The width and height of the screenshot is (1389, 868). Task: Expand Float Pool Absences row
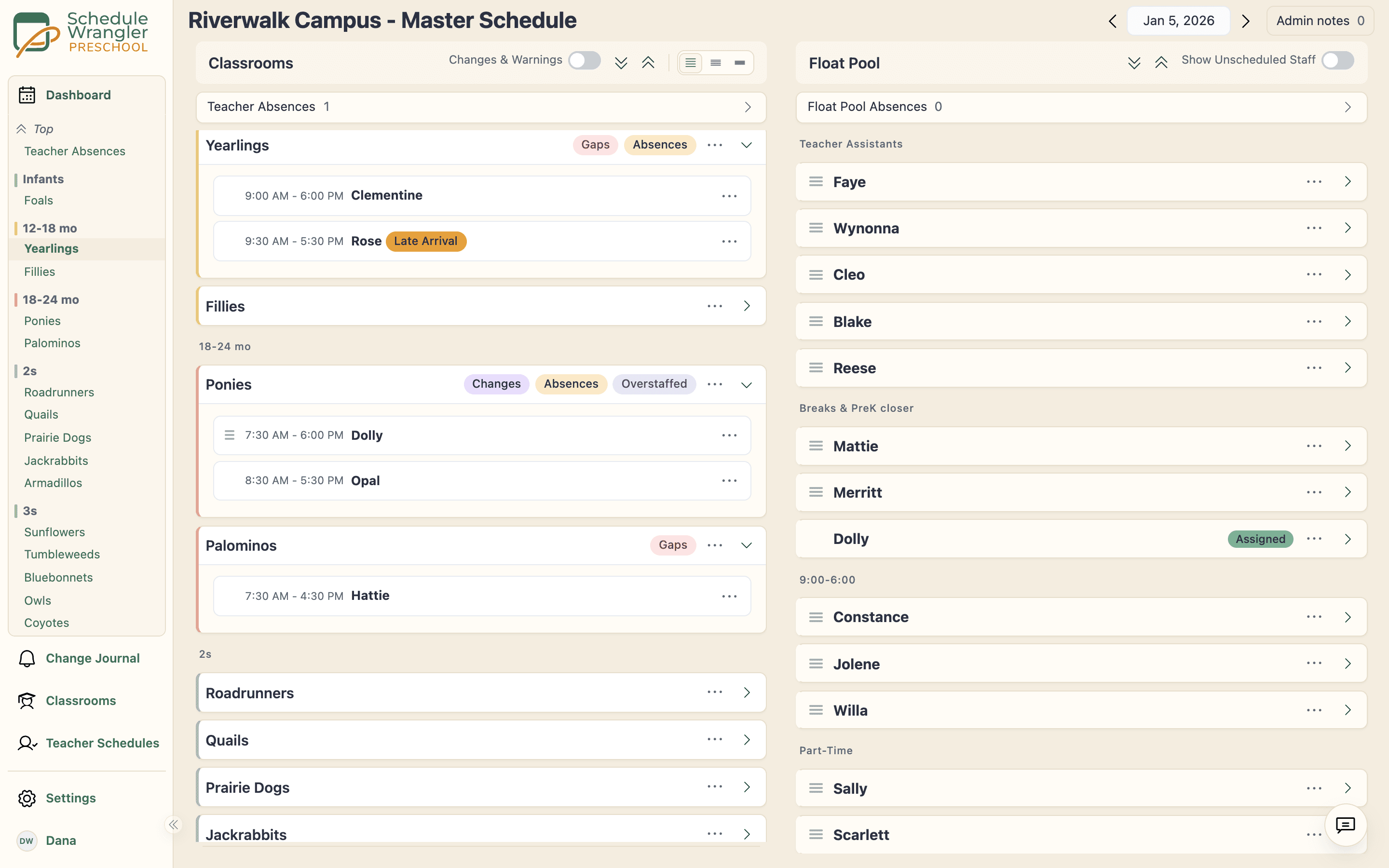(1081, 107)
